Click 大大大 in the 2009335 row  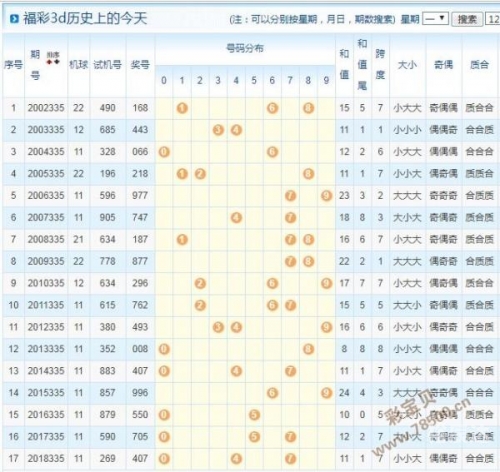pos(407,261)
